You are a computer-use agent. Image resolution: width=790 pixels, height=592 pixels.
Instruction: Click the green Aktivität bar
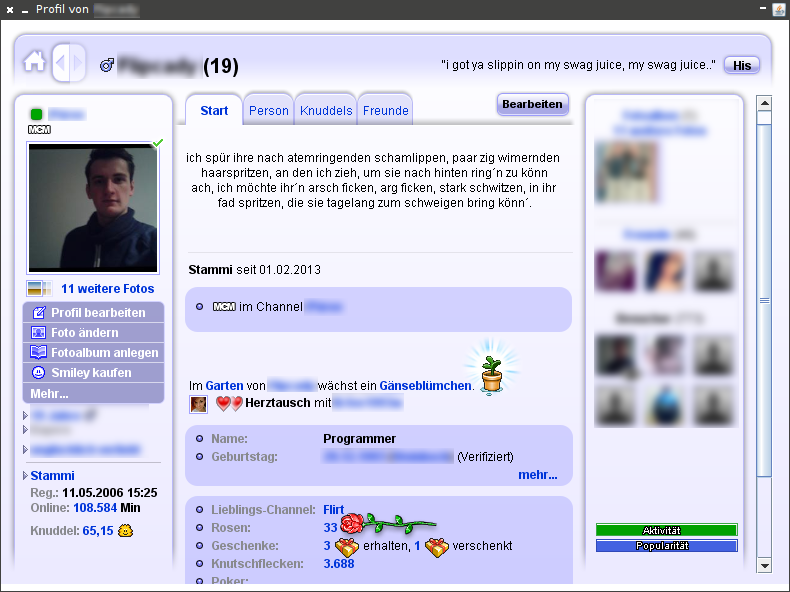[667, 530]
